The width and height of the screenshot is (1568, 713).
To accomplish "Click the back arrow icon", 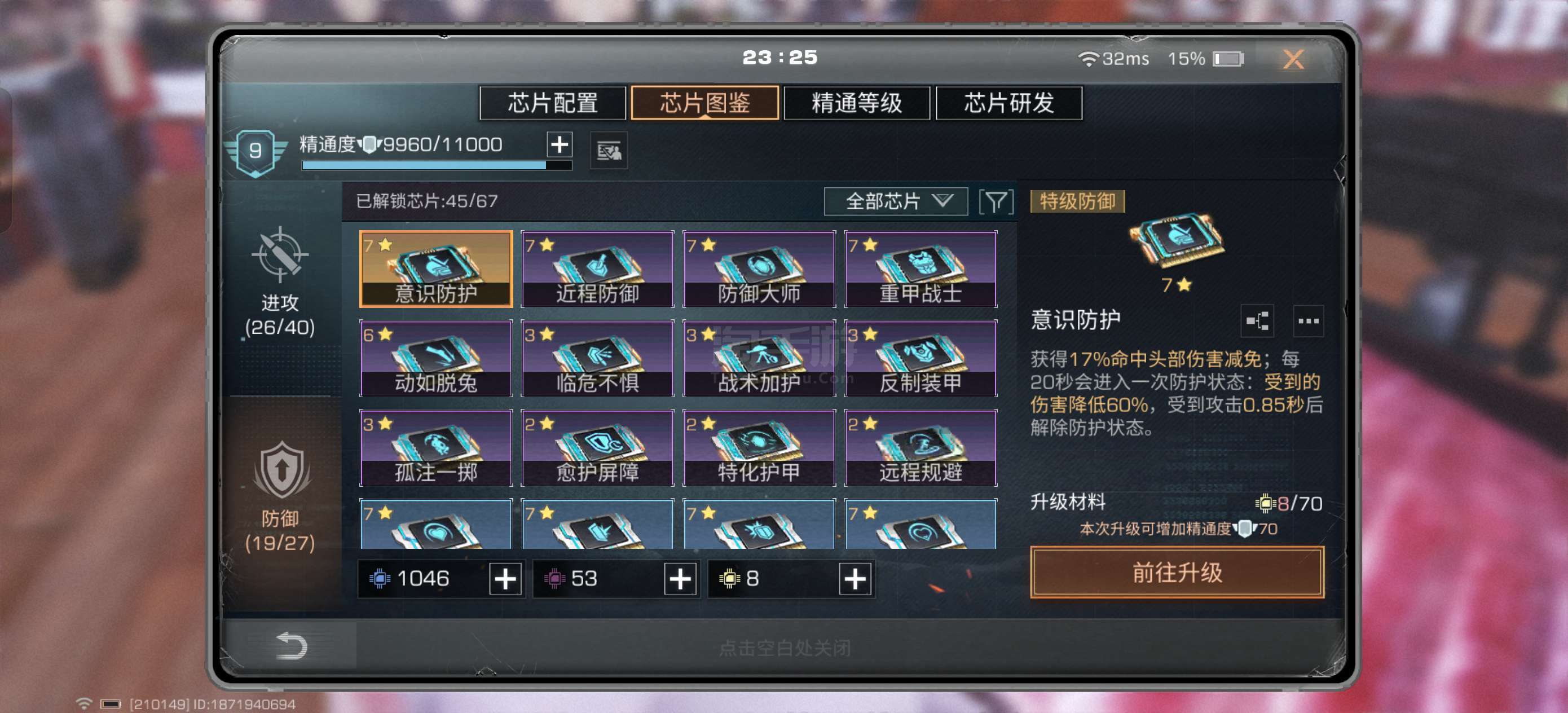I will coord(291,646).
